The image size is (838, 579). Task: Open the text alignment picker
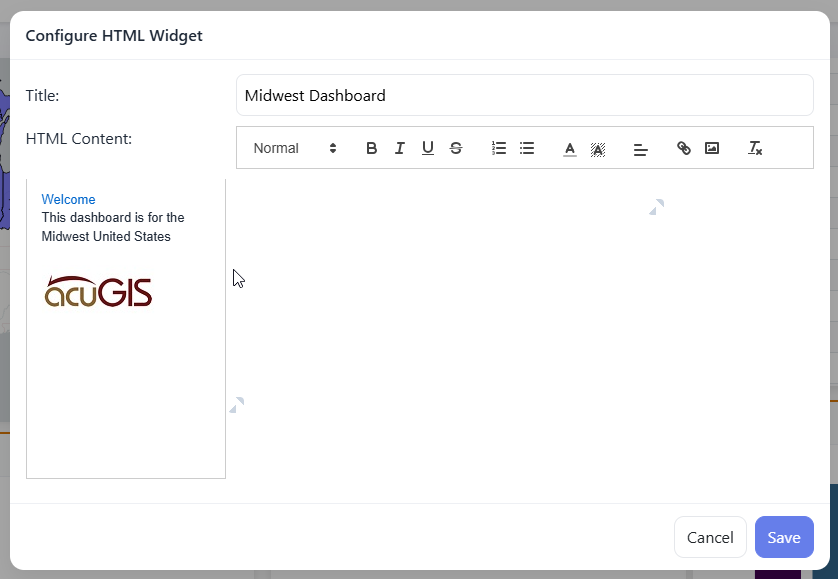(641, 148)
